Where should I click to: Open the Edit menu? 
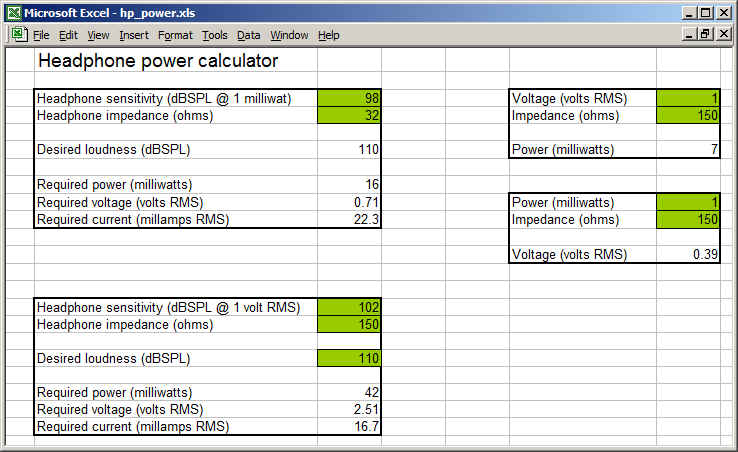[x=68, y=35]
